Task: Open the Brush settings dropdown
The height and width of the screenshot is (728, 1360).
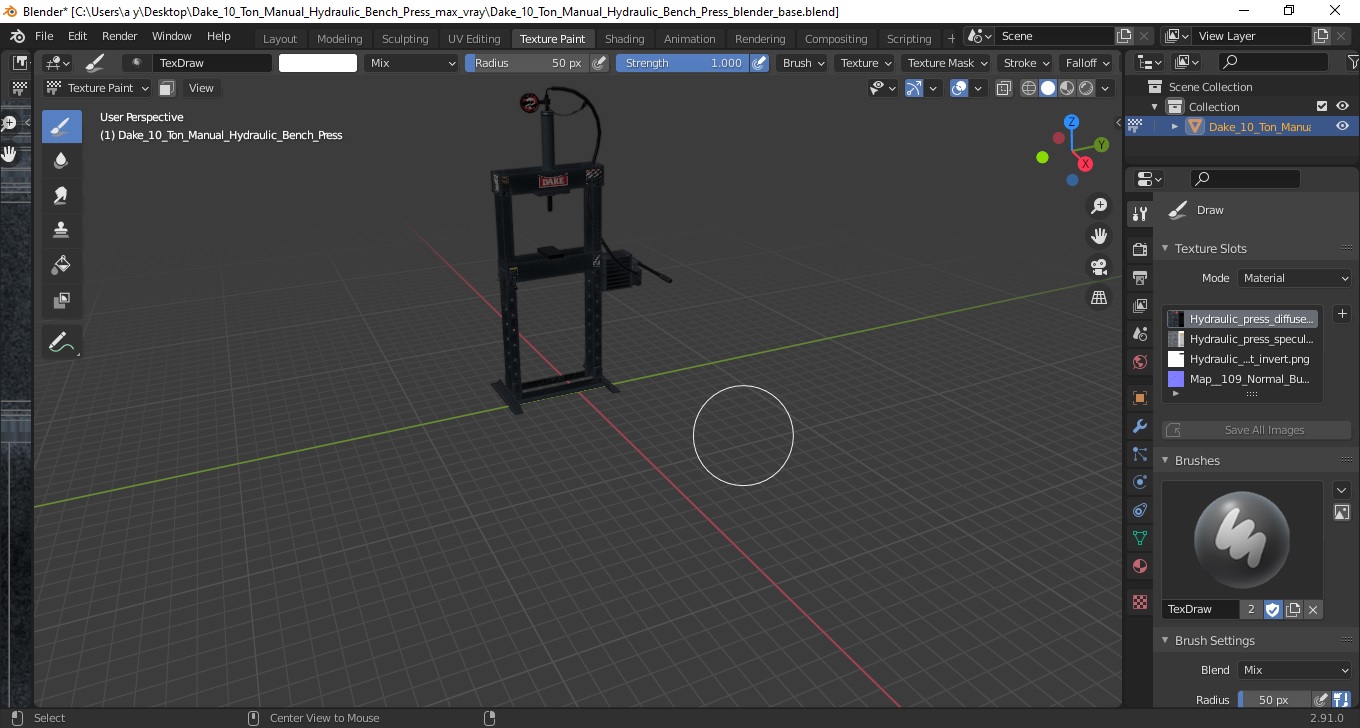Action: (x=803, y=63)
